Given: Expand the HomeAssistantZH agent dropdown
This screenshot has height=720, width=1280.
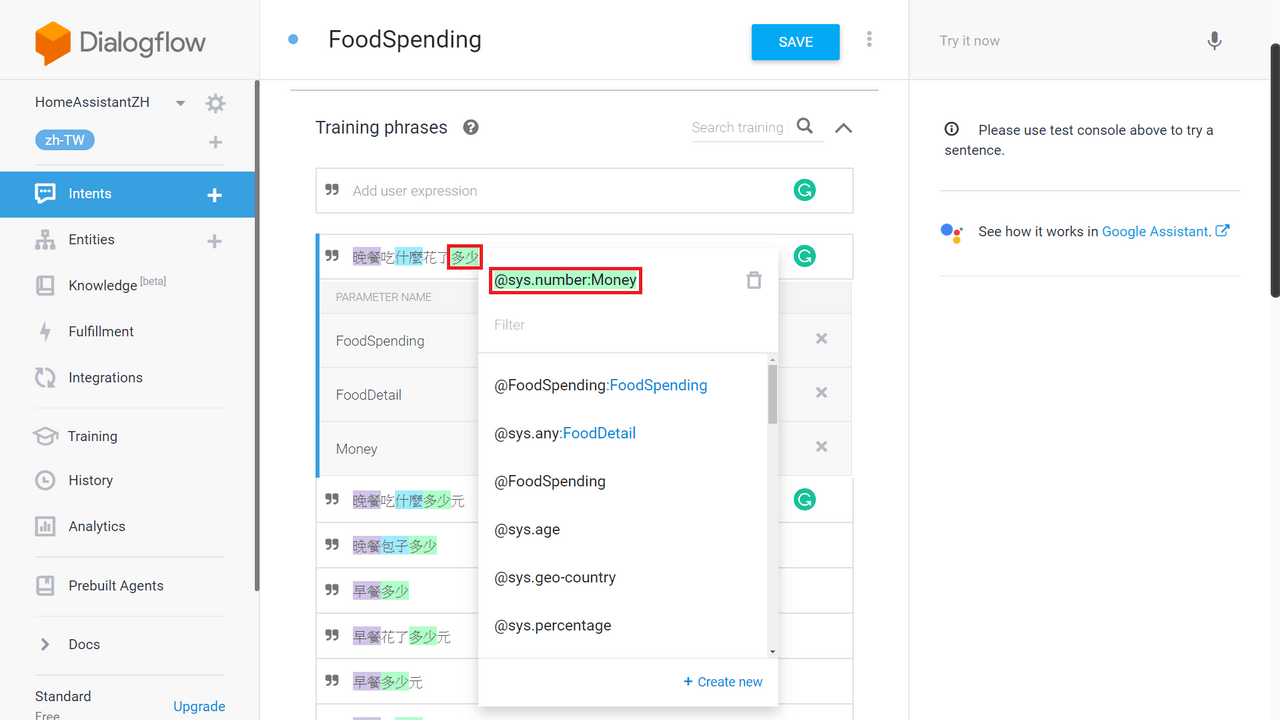Looking at the screenshot, I should click(x=180, y=103).
